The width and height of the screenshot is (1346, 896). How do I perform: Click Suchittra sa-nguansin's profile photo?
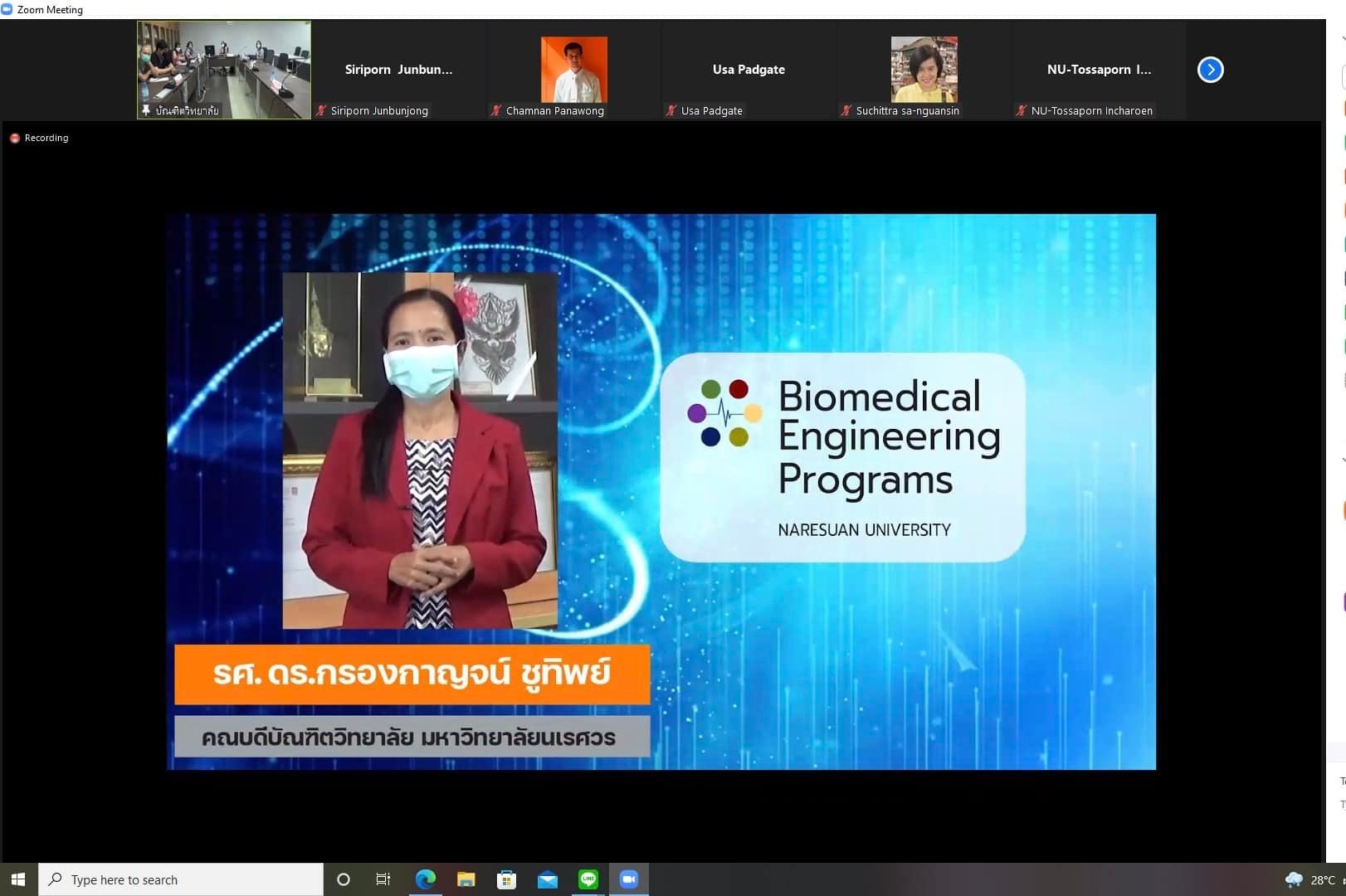coord(924,69)
